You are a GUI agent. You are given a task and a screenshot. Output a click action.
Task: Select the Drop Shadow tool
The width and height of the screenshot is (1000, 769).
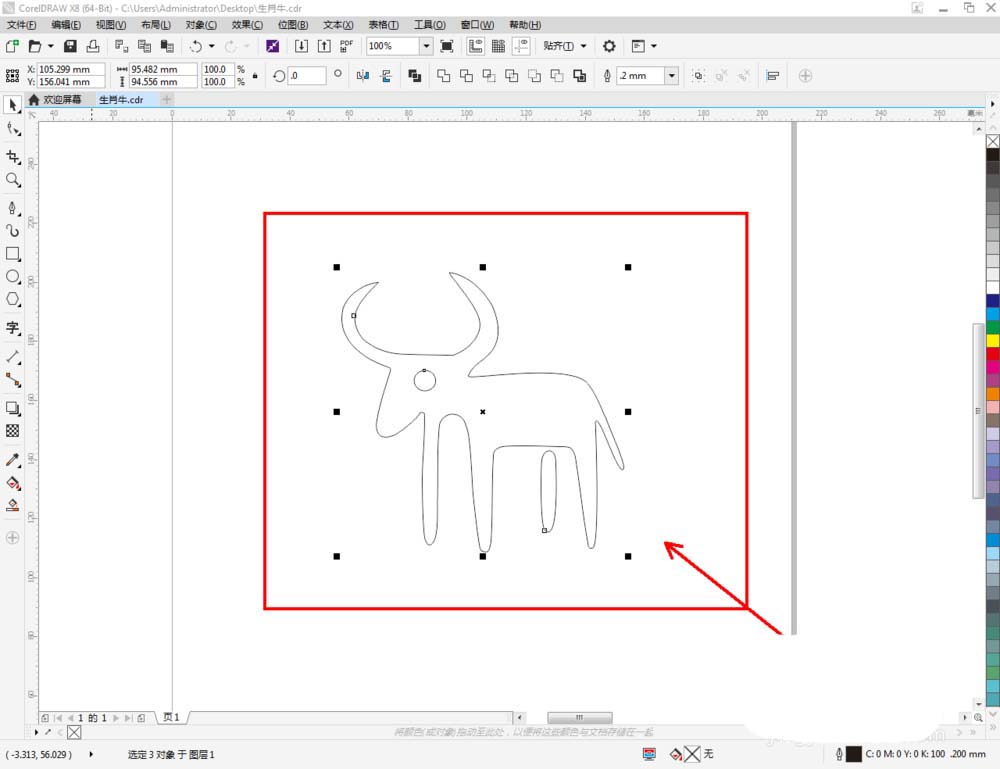tap(13, 408)
